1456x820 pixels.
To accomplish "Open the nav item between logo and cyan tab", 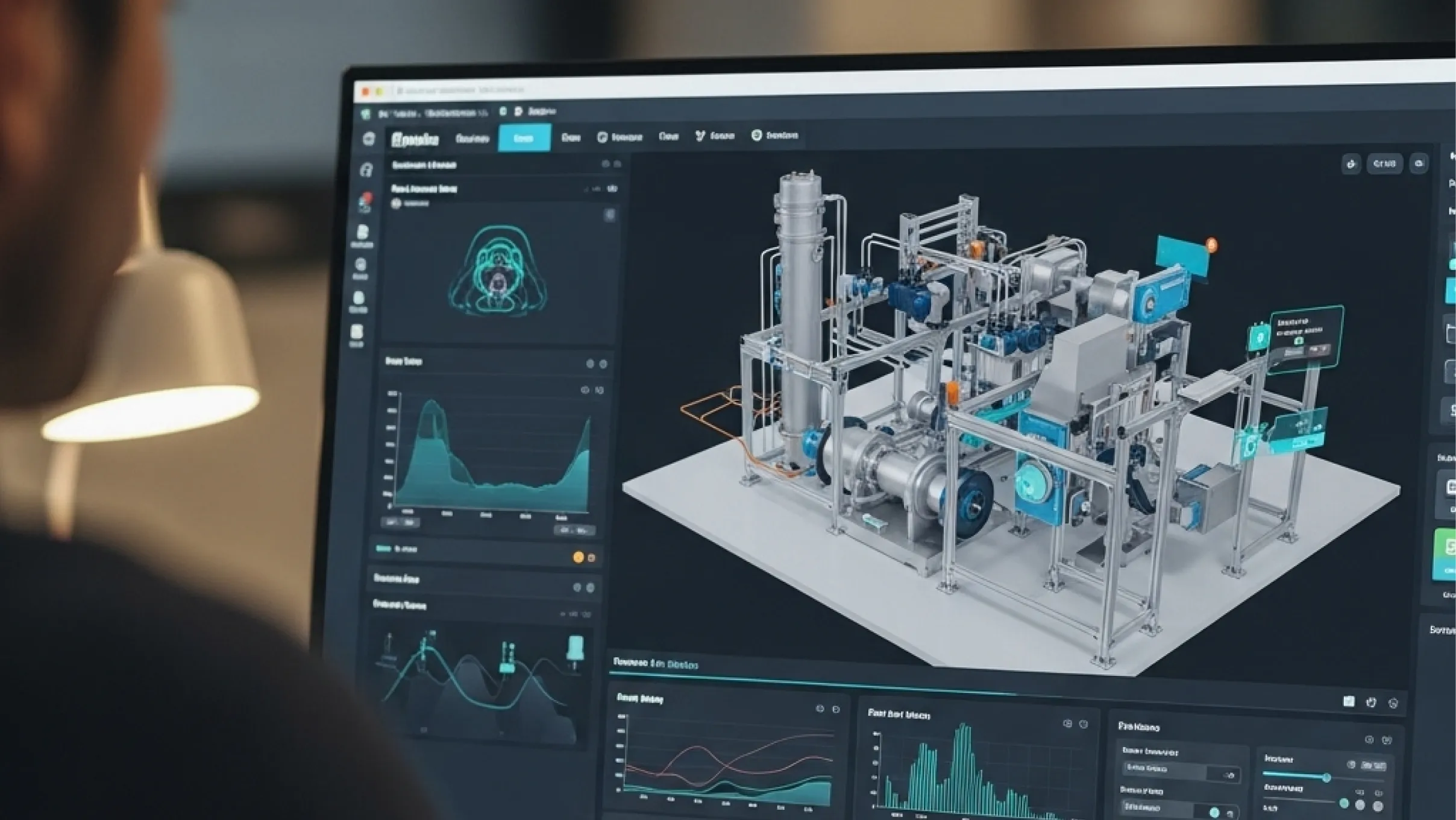I will (x=472, y=139).
